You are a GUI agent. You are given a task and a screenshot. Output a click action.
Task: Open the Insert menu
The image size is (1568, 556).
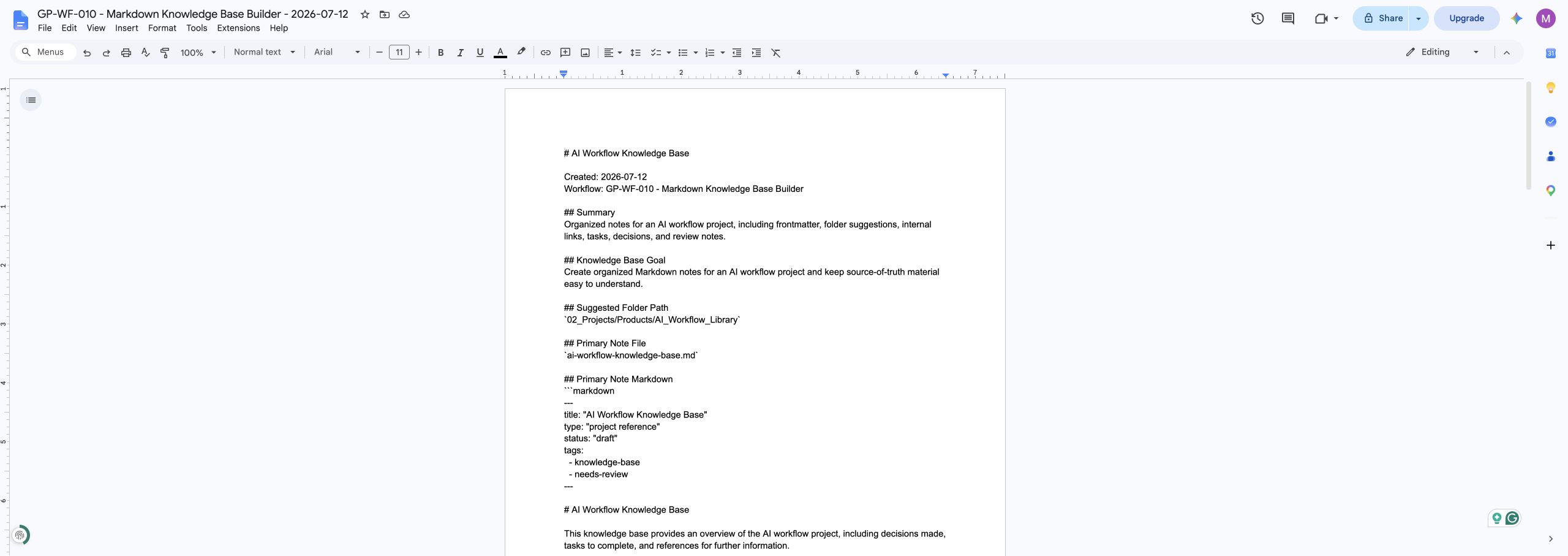(x=127, y=28)
